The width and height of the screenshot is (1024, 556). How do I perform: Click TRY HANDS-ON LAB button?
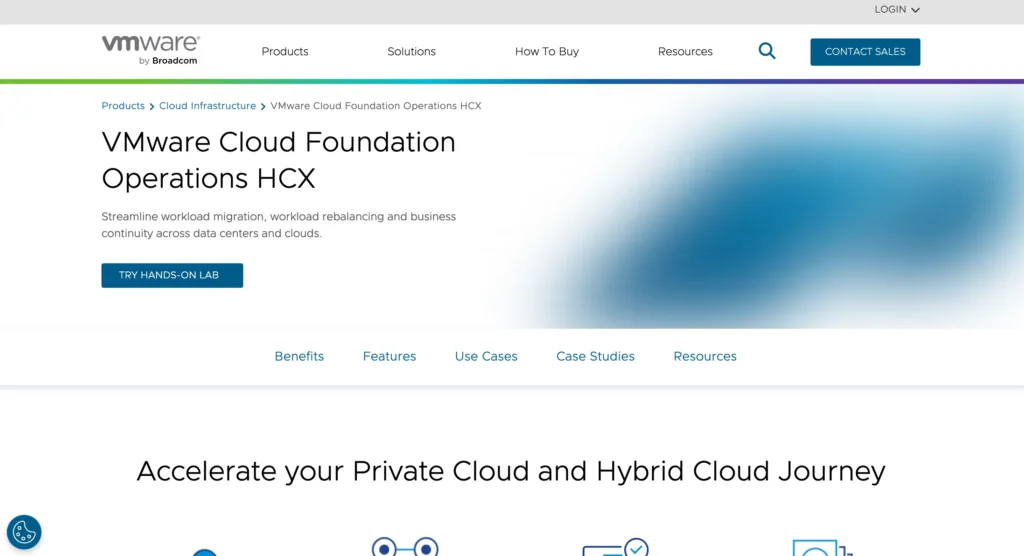(172, 275)
